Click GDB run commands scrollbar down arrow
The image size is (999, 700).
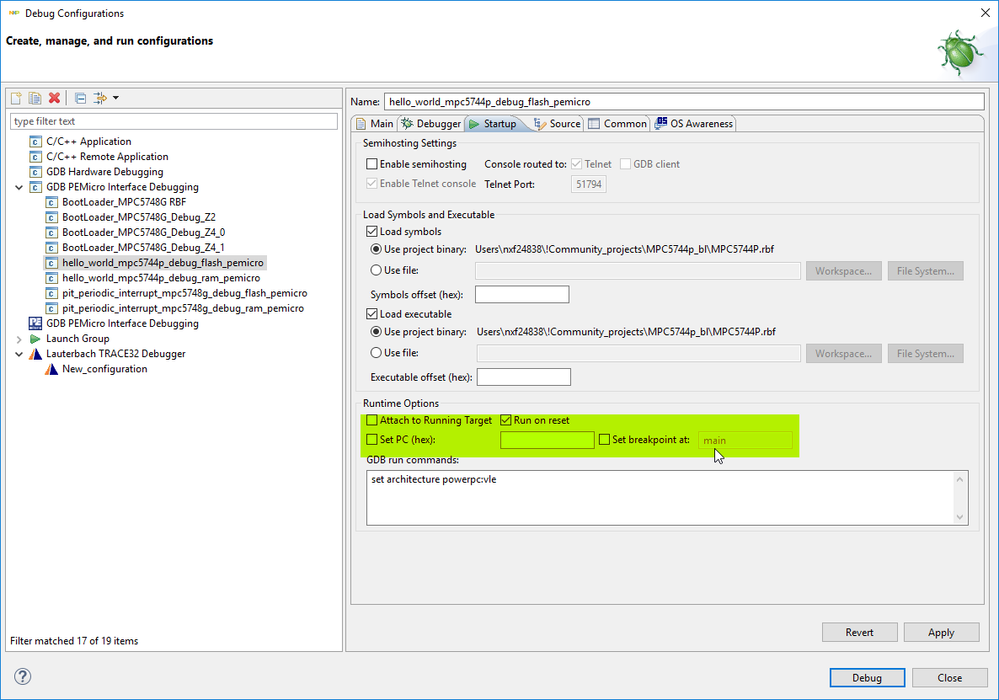[x=960, y=517]
